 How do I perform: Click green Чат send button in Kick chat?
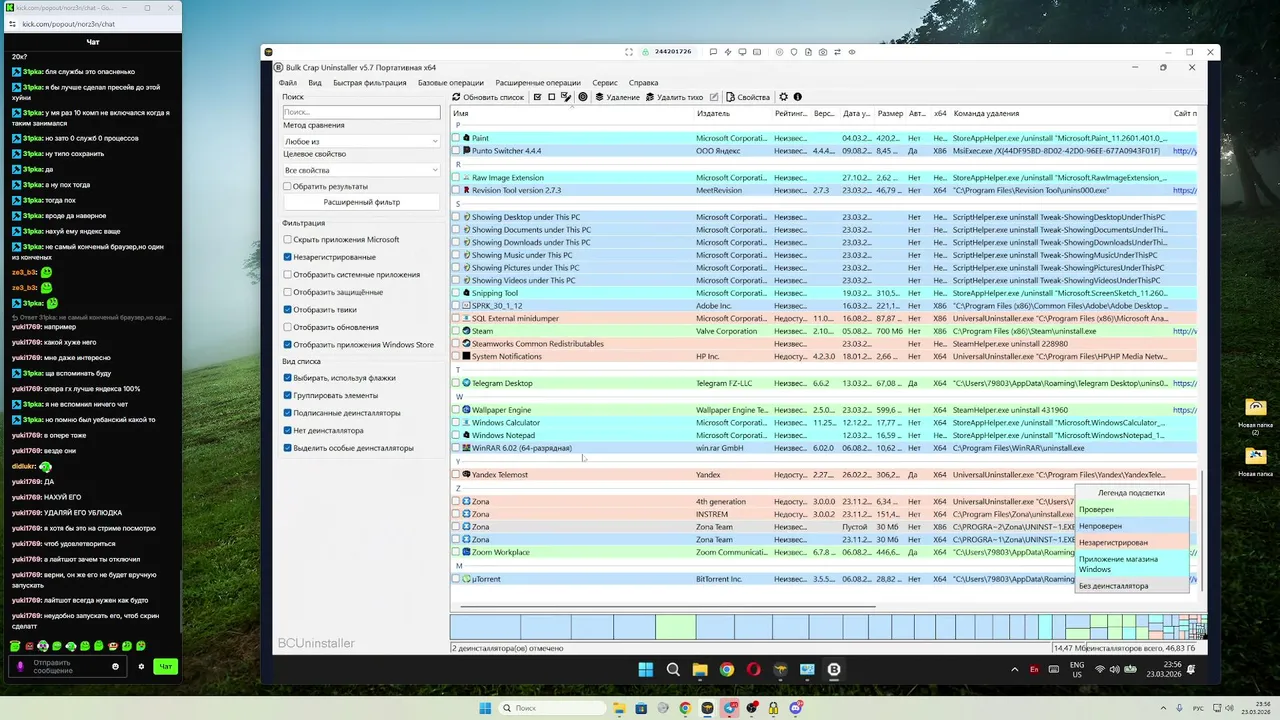click(x=166, y=666)
